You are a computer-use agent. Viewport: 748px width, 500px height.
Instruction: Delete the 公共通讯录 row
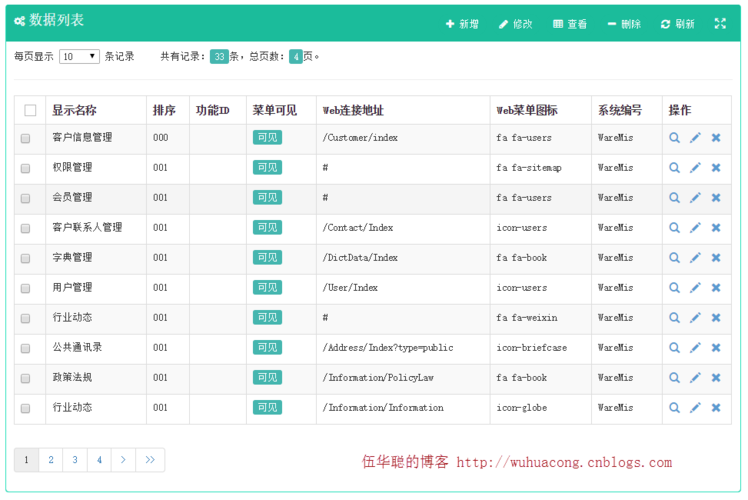(x=716, y=347)
